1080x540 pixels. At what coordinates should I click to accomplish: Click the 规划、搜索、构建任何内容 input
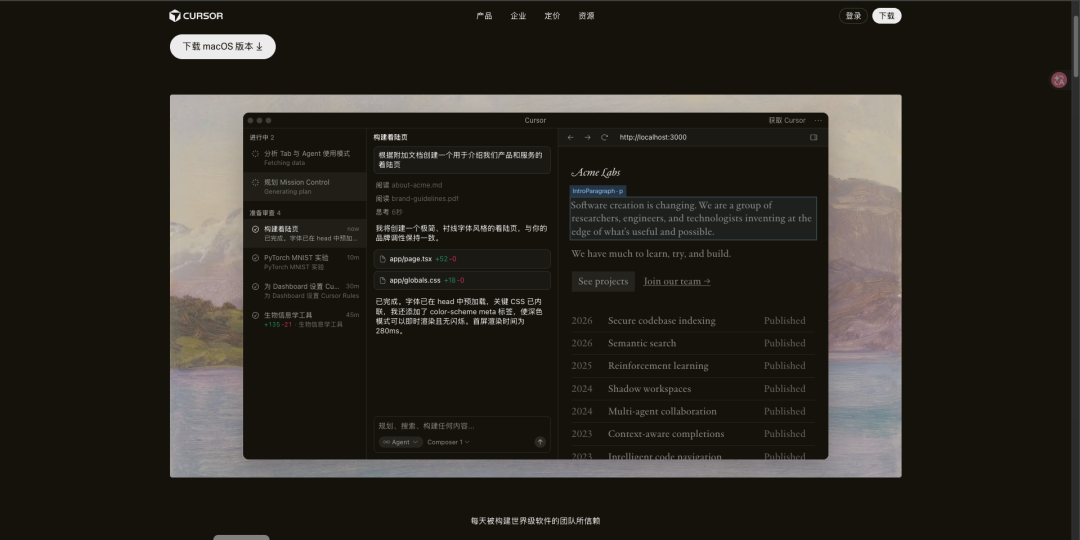coord(461,426)
